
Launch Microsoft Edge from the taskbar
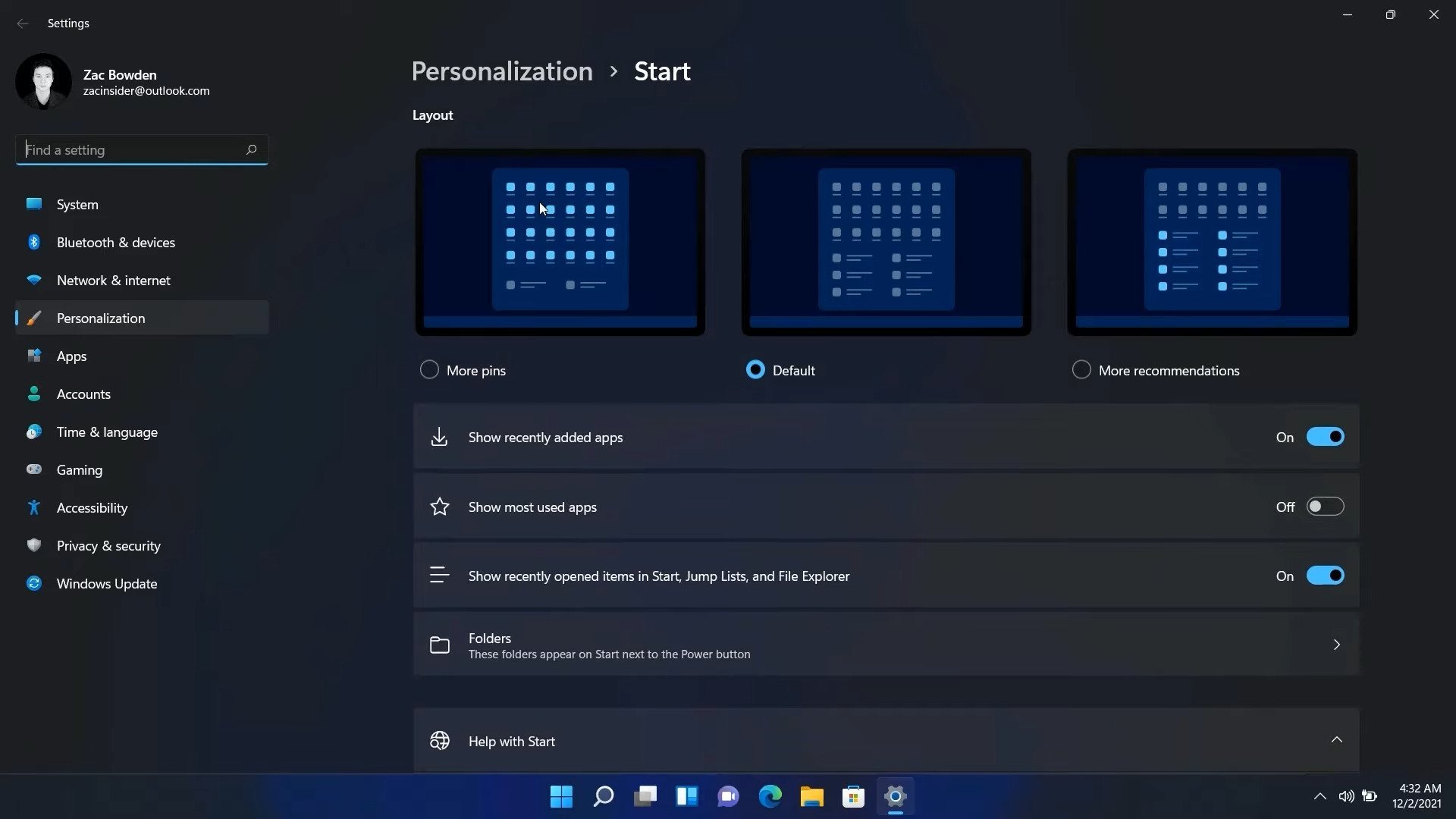pyautogui.click(x=770, y=797)
